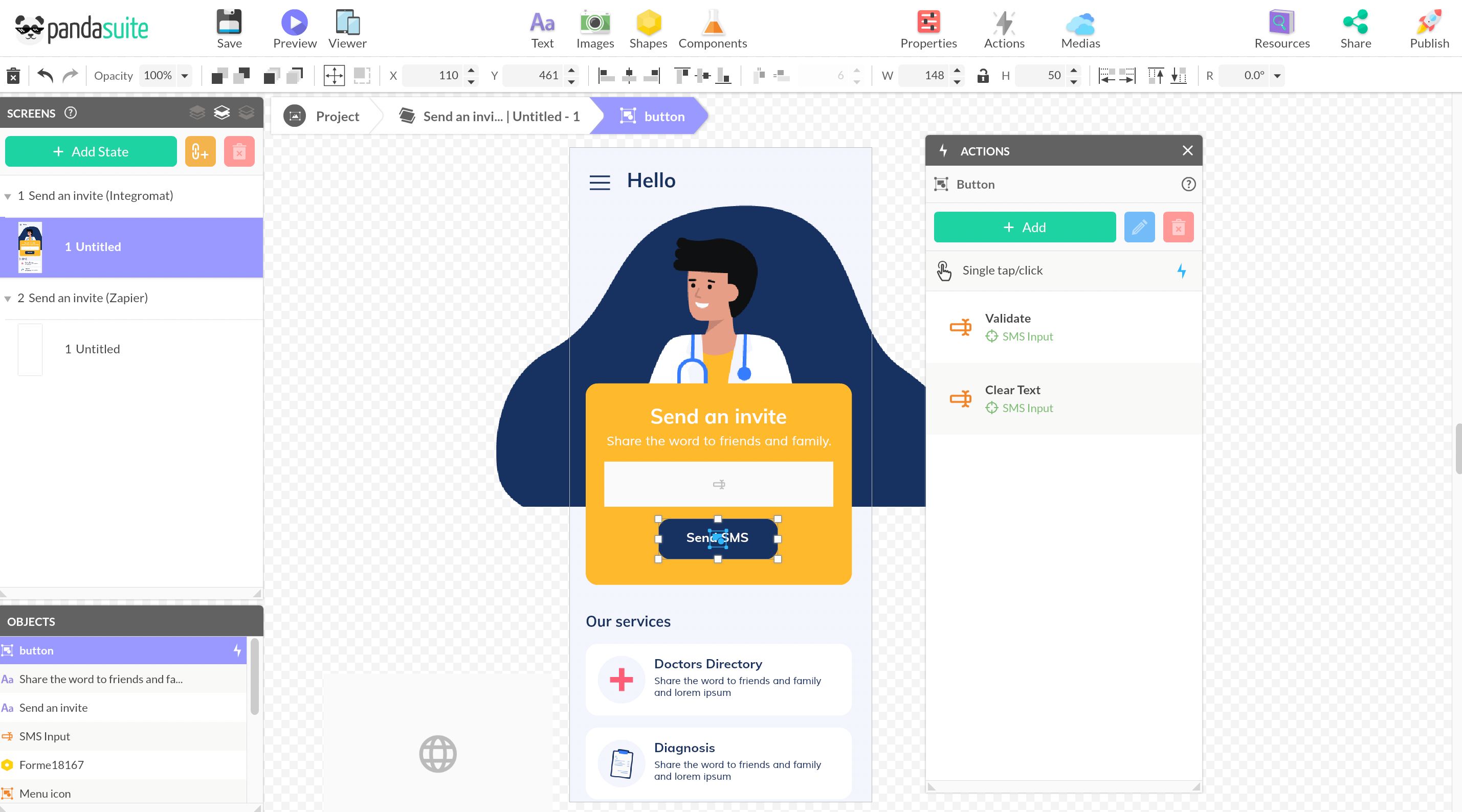
Task: Click the Publish rocket icon
Action: point(1429,22)
